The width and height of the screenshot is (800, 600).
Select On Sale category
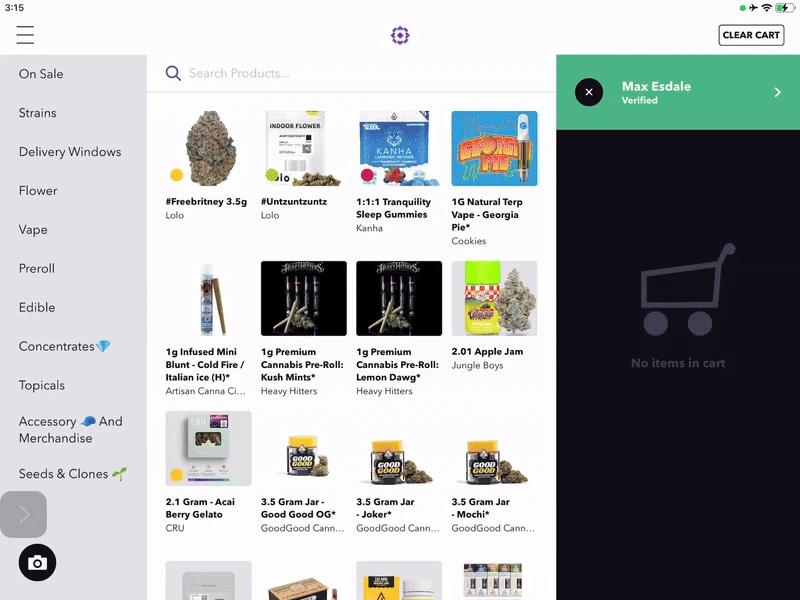pos(41,74)
